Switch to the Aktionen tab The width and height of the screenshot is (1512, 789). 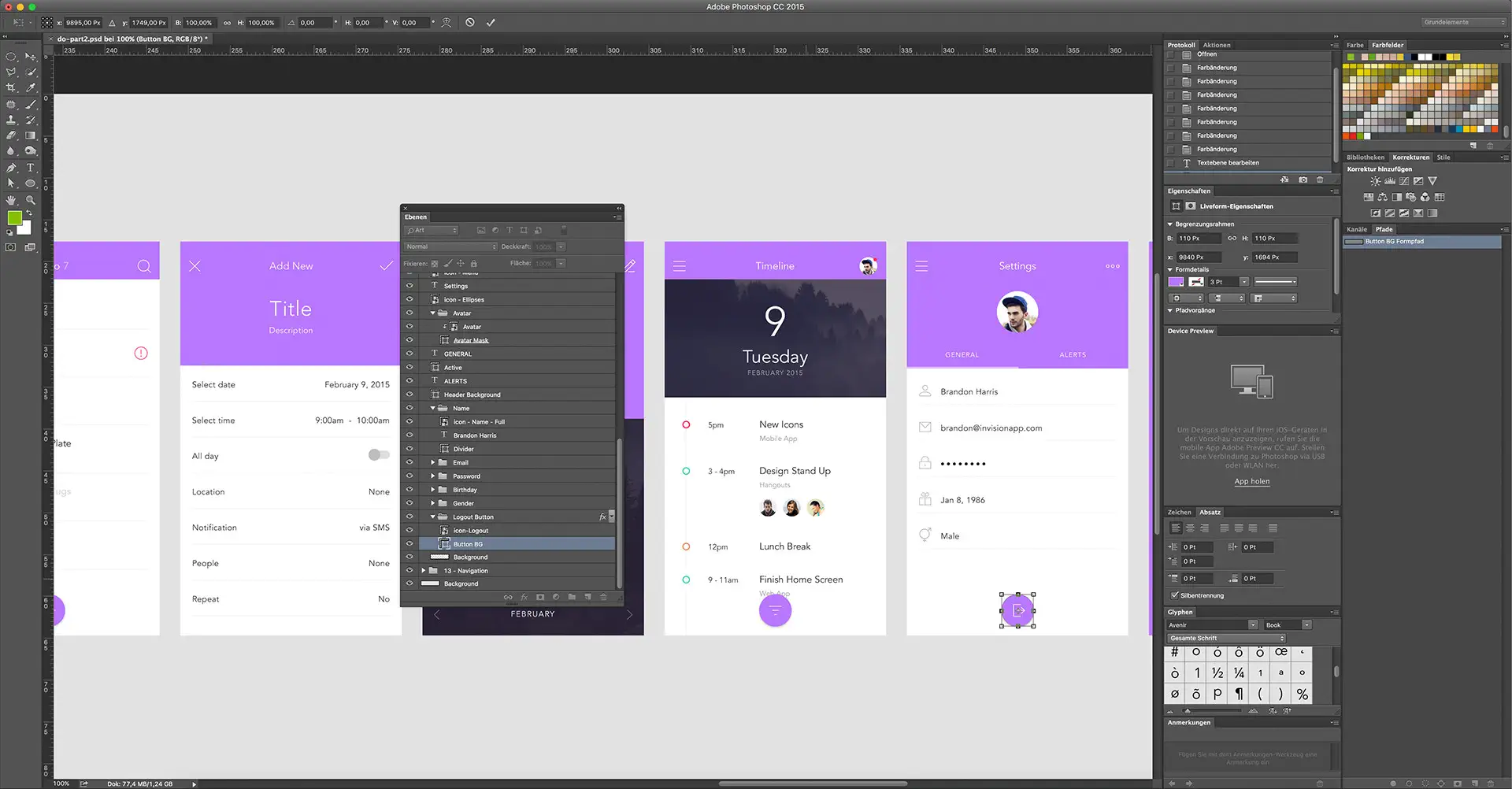pyautogui.click(x=1216, y=45)
